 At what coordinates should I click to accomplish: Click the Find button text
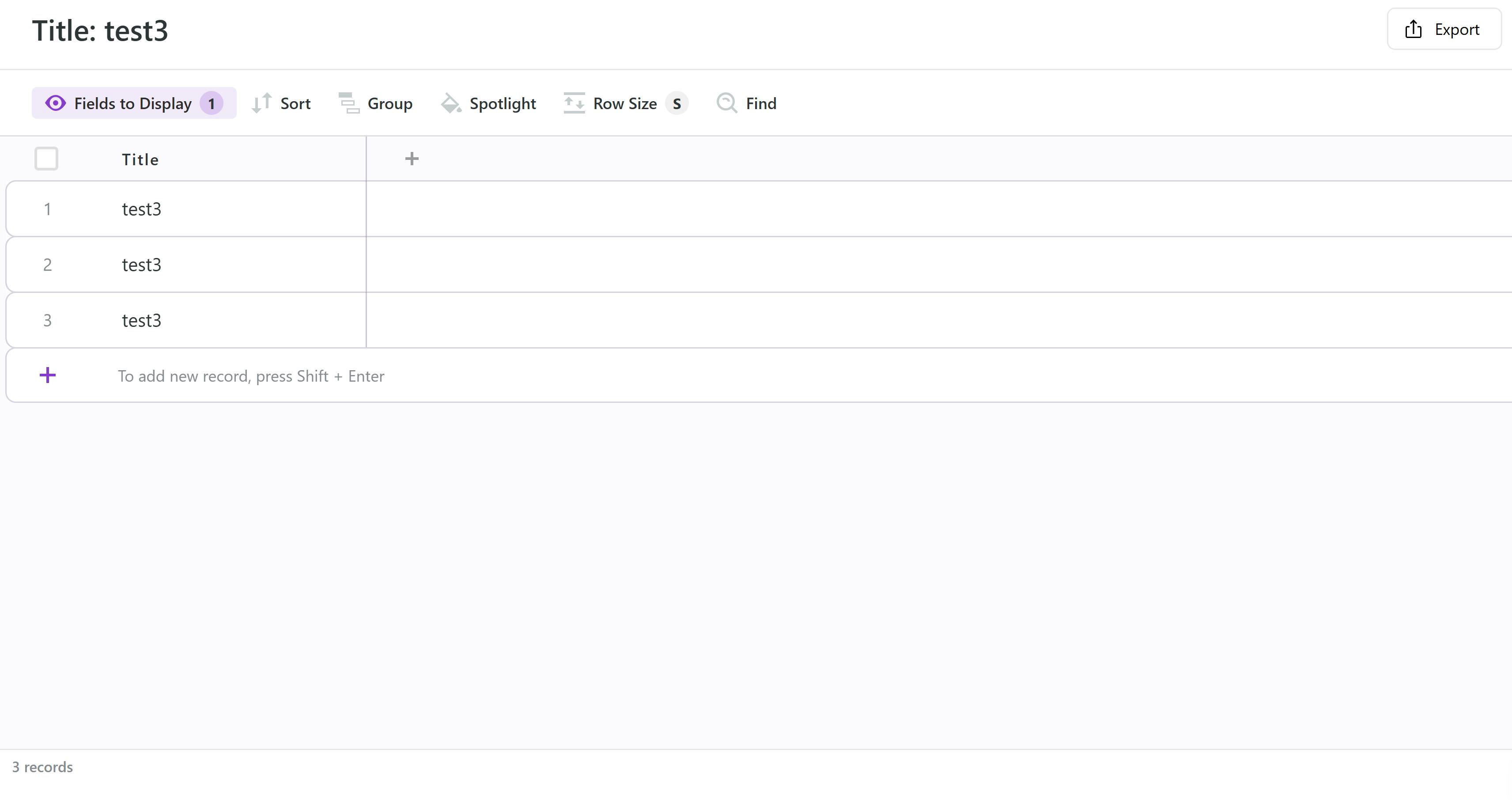tap(761, 104)
